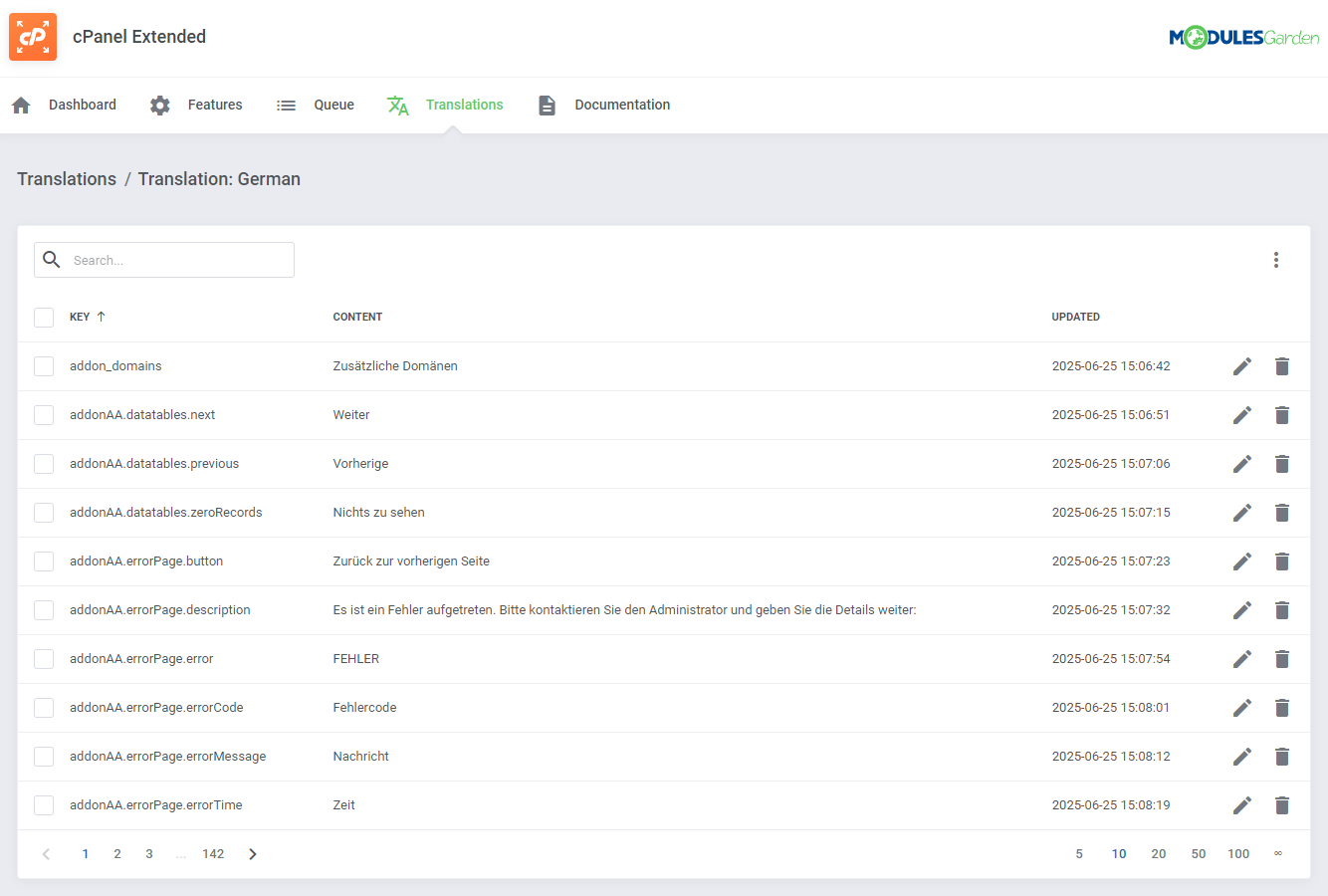Go to next page using the right chevron

pyautogui.click(x=252, y=853)
